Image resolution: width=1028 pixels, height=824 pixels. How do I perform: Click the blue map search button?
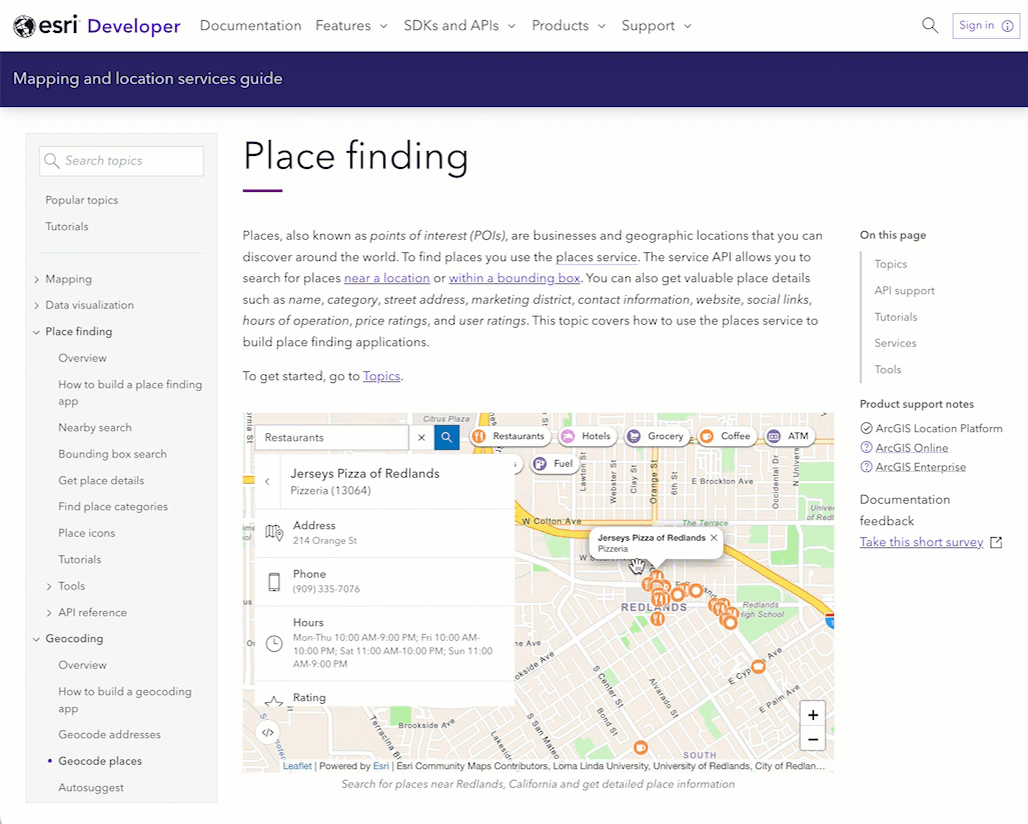(x=446, y=437)
